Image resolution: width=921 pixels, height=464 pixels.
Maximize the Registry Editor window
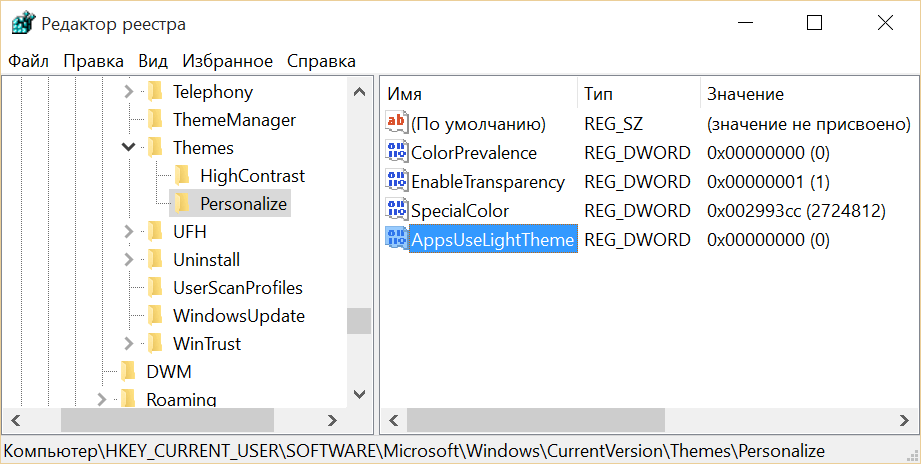814,23
